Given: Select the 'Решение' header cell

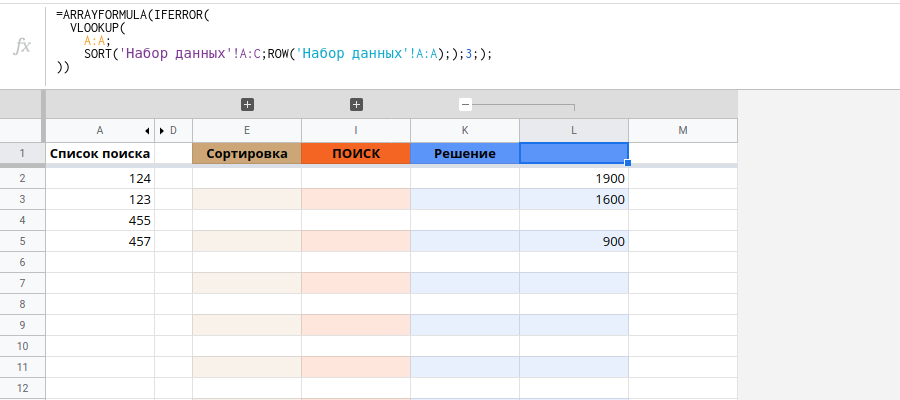Looking at the screenshot, I should click(465, 153).
